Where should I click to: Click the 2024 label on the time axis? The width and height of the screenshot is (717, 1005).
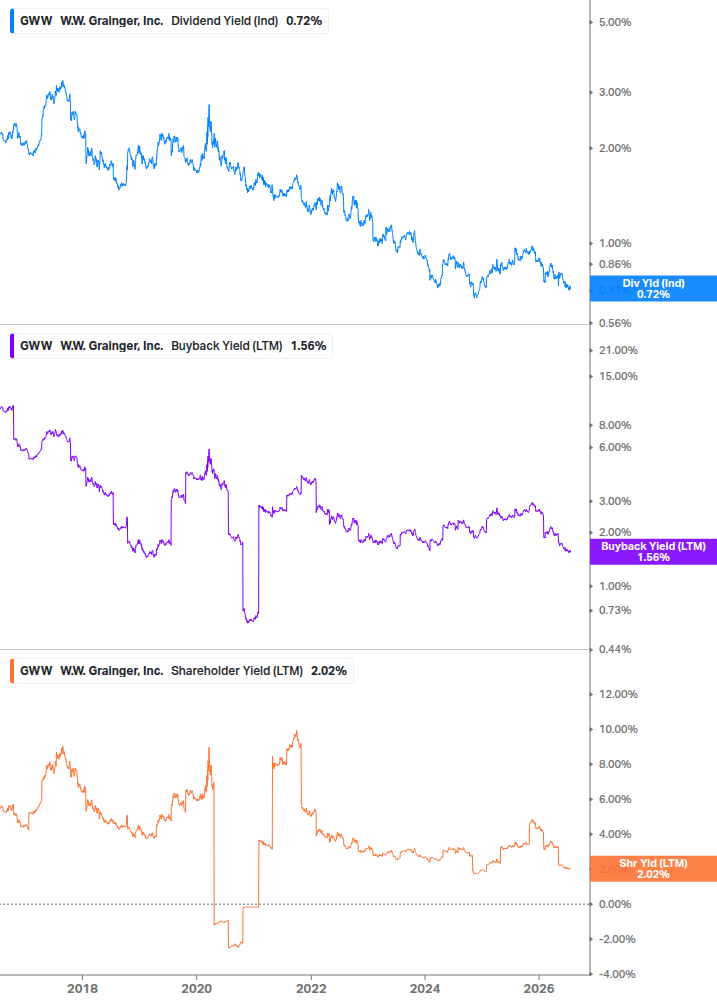tap(425, 989)
